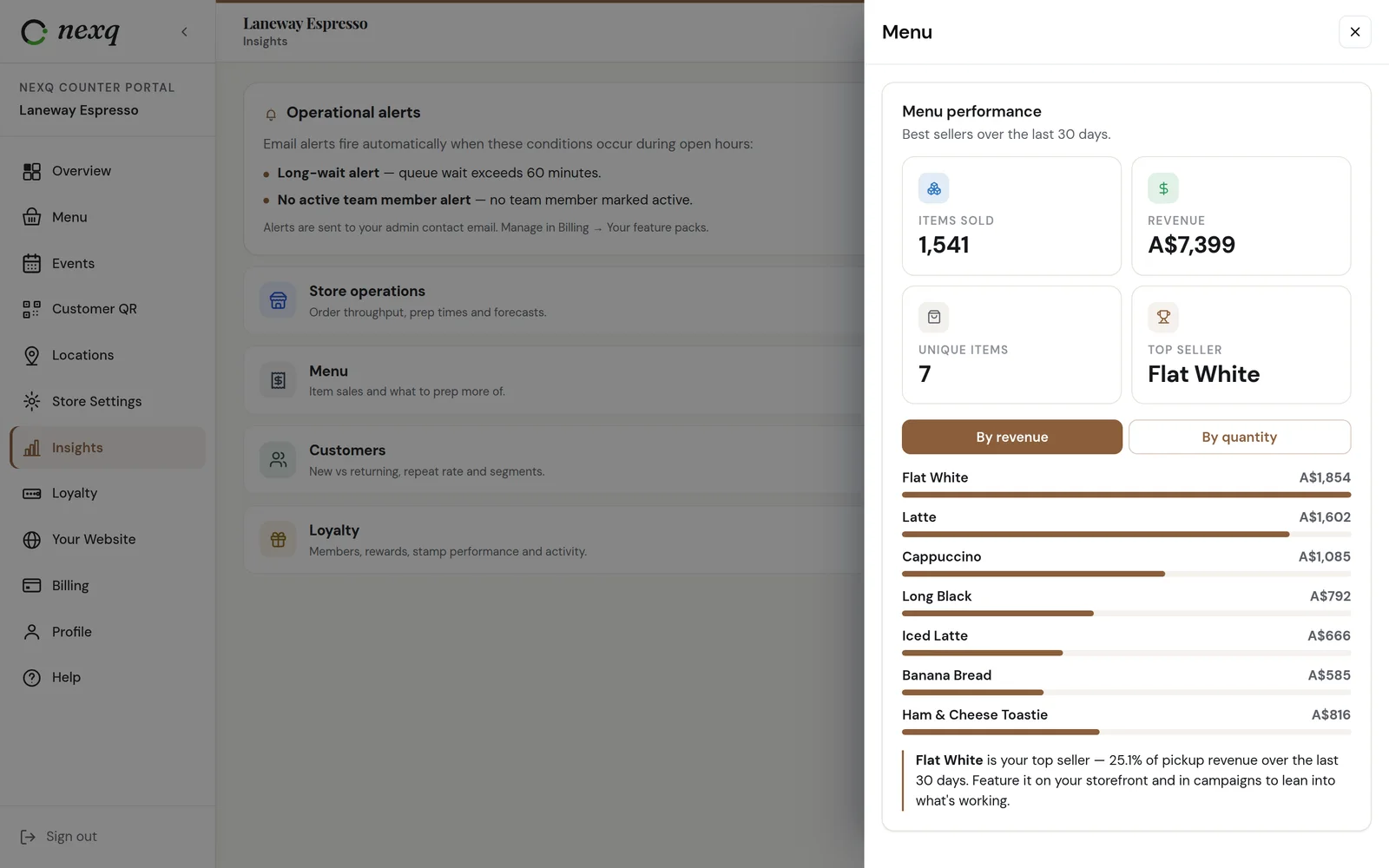
Task: Click the Events calendar icon
Action: pyautogui.click(x=32, y=263)
